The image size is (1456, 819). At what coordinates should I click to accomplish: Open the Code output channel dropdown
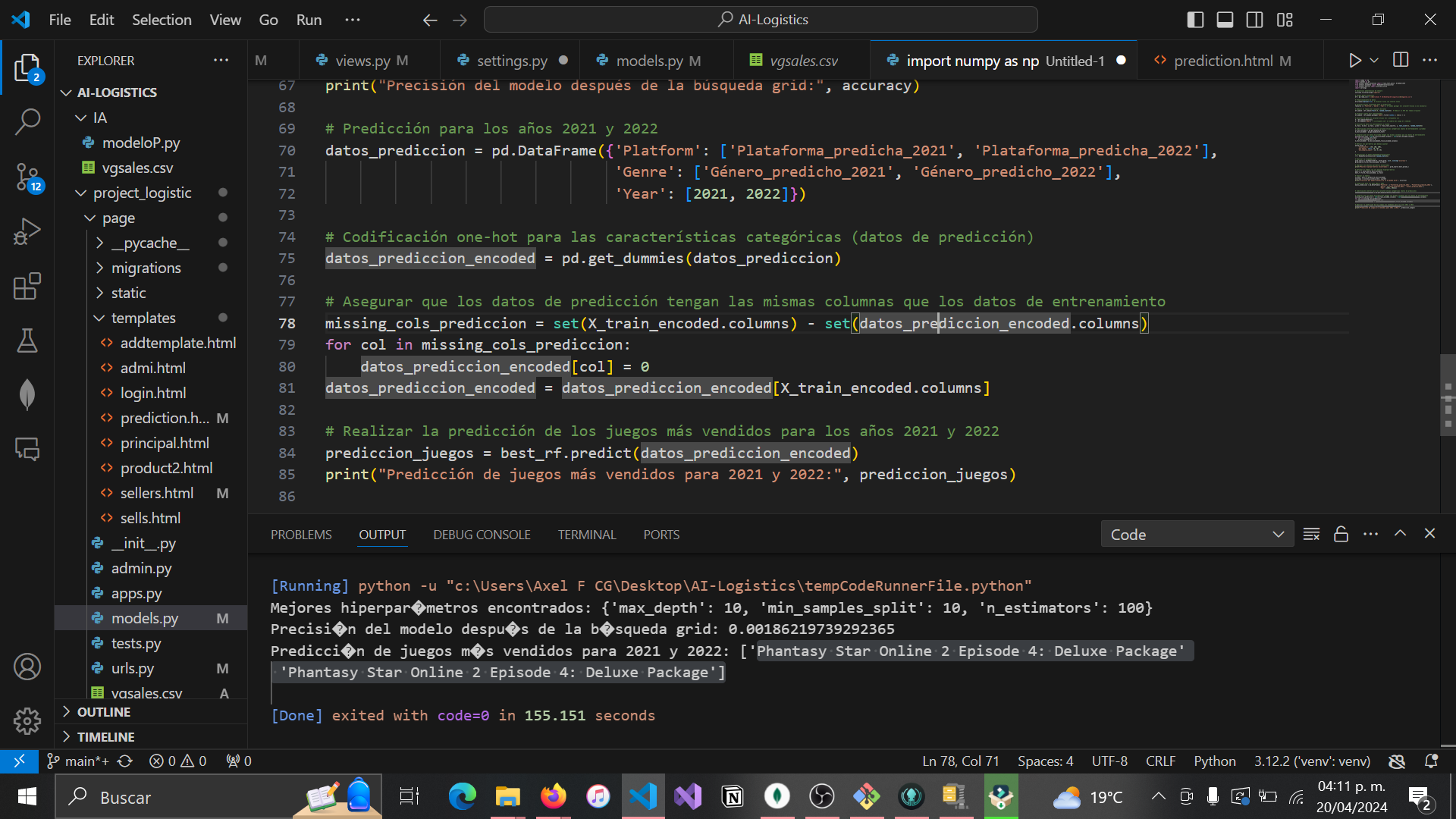[x=1197, y=535]
